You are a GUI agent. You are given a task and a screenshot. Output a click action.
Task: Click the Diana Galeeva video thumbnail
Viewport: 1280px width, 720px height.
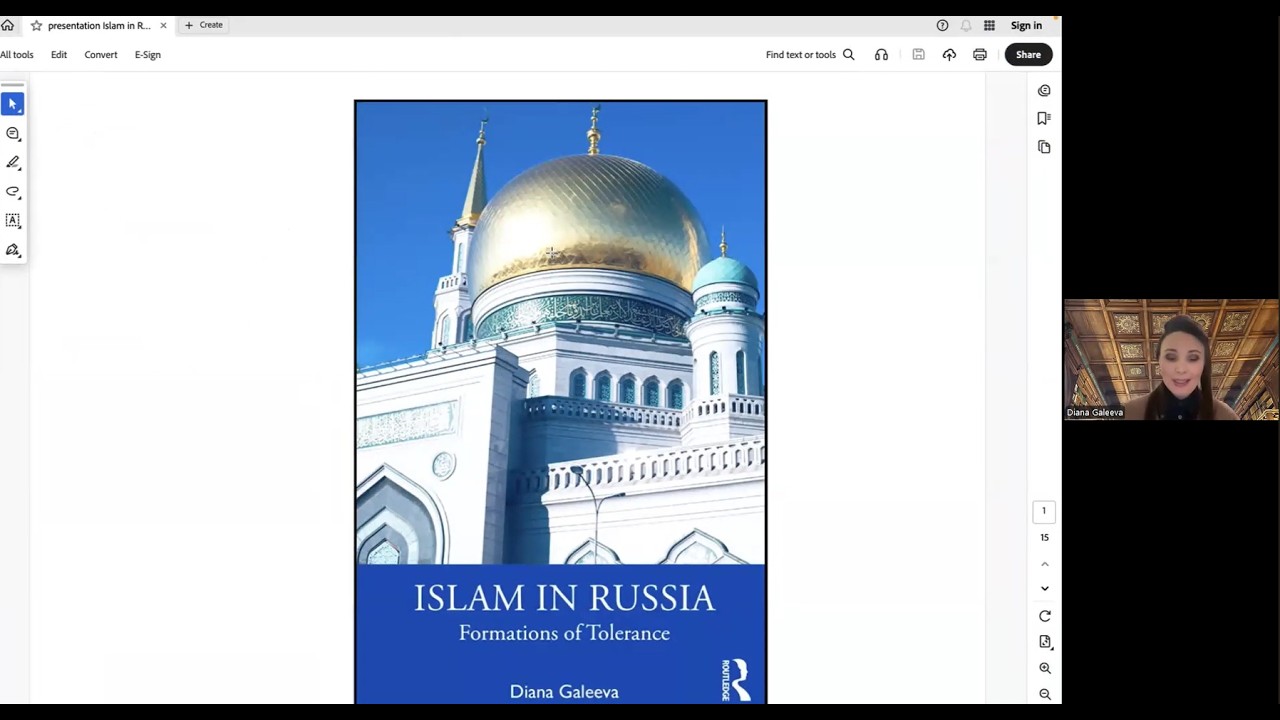pos(1171,359)
